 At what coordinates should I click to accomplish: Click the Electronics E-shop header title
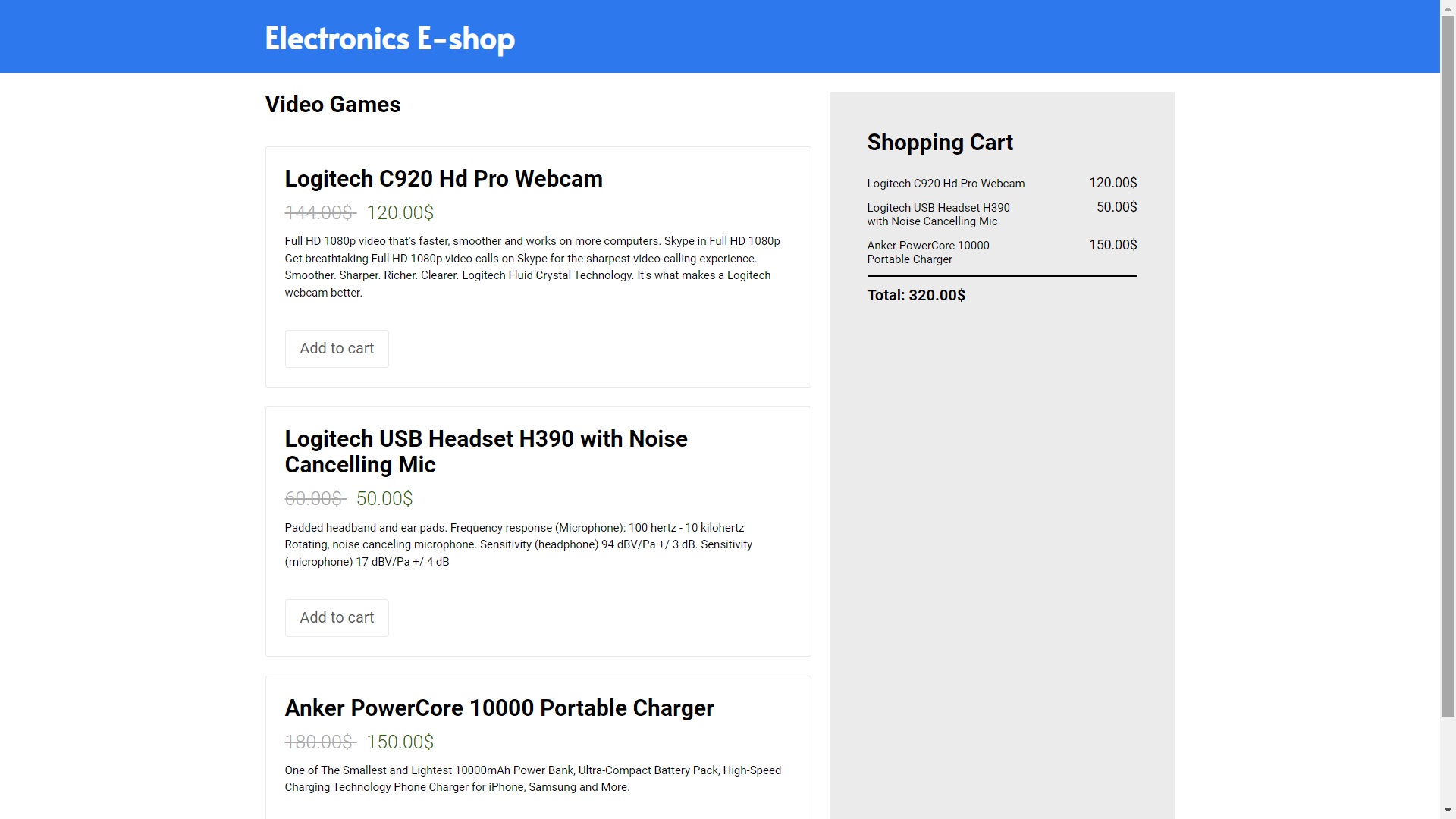(x=390, y=38)
